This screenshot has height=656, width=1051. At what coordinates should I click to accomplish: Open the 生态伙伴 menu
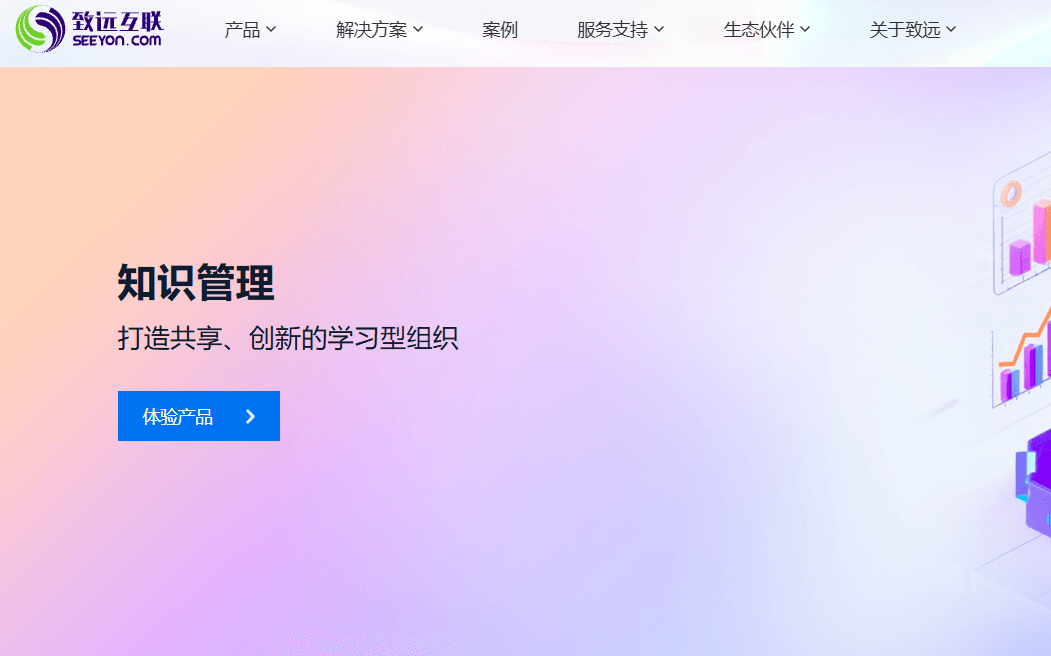(759, 29)
